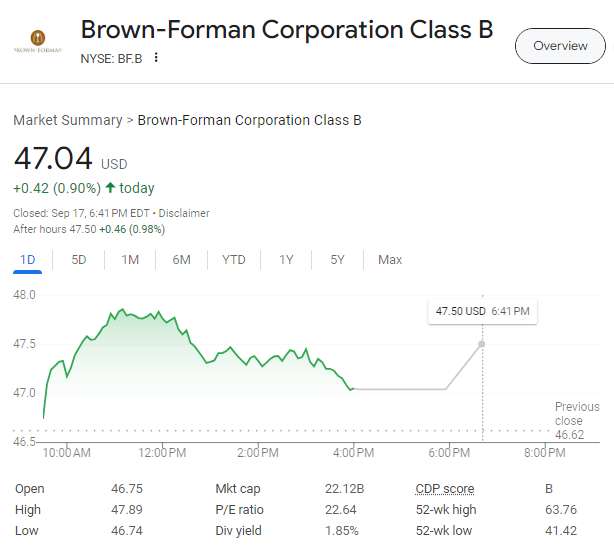Open the three-dot more options menu

click(156, 58)
